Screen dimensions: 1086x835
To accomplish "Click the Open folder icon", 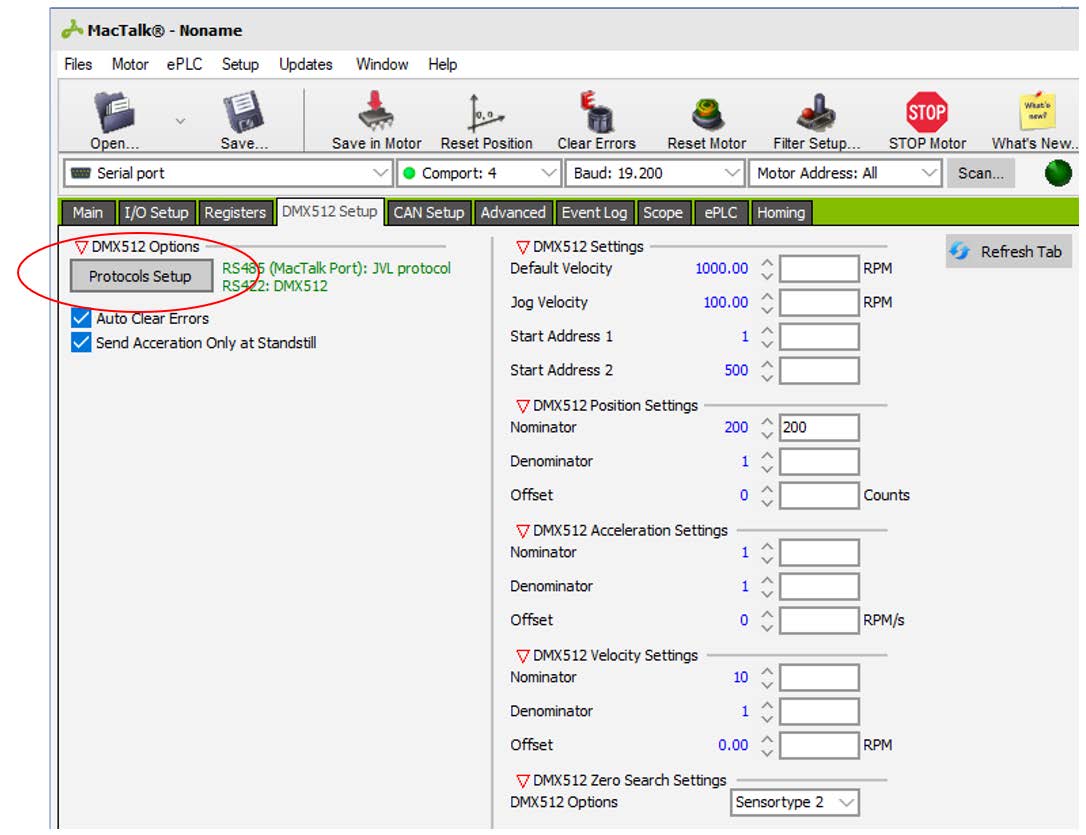I will (114, 112).
